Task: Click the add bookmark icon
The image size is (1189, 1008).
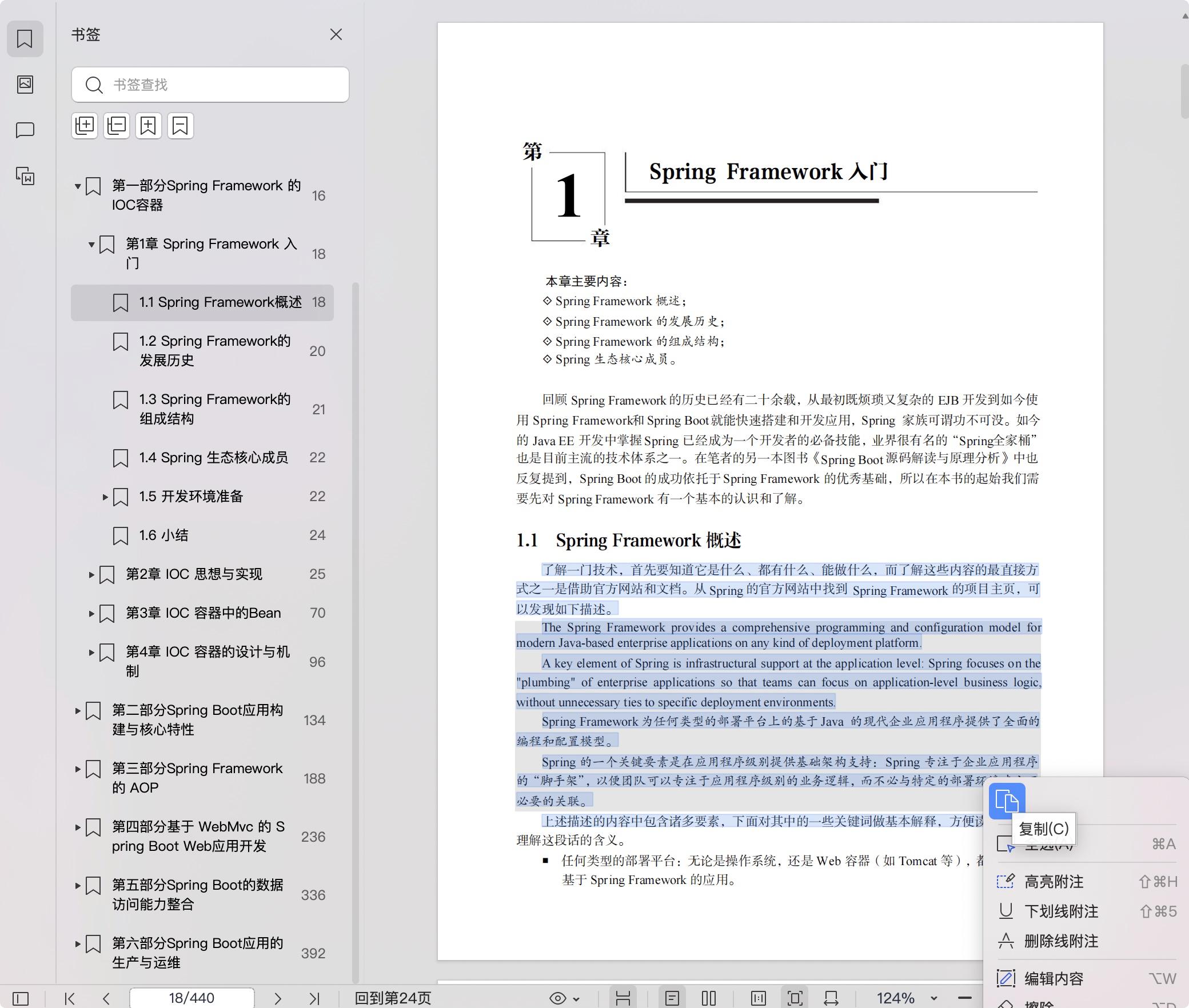Action: click(x=149, y=126)
